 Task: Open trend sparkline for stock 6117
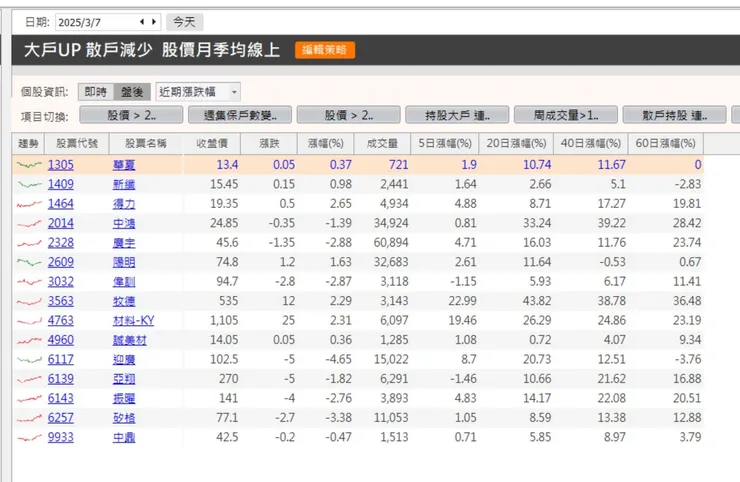[x=29, y=360]
